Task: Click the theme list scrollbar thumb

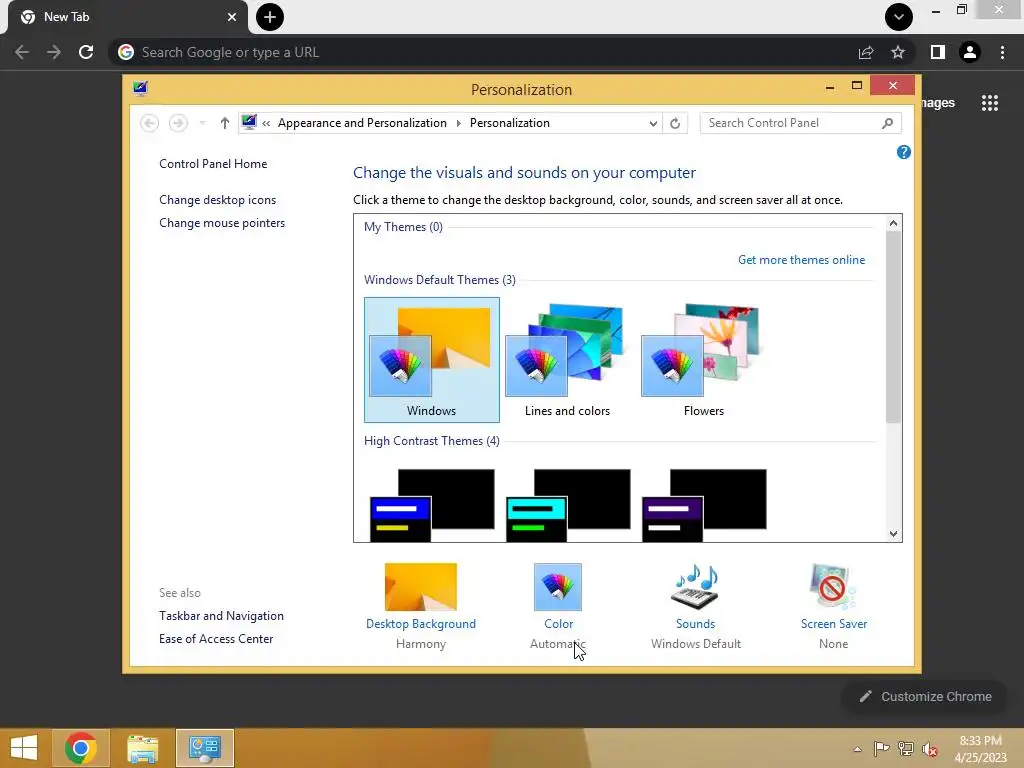Action: coord(893,327)
